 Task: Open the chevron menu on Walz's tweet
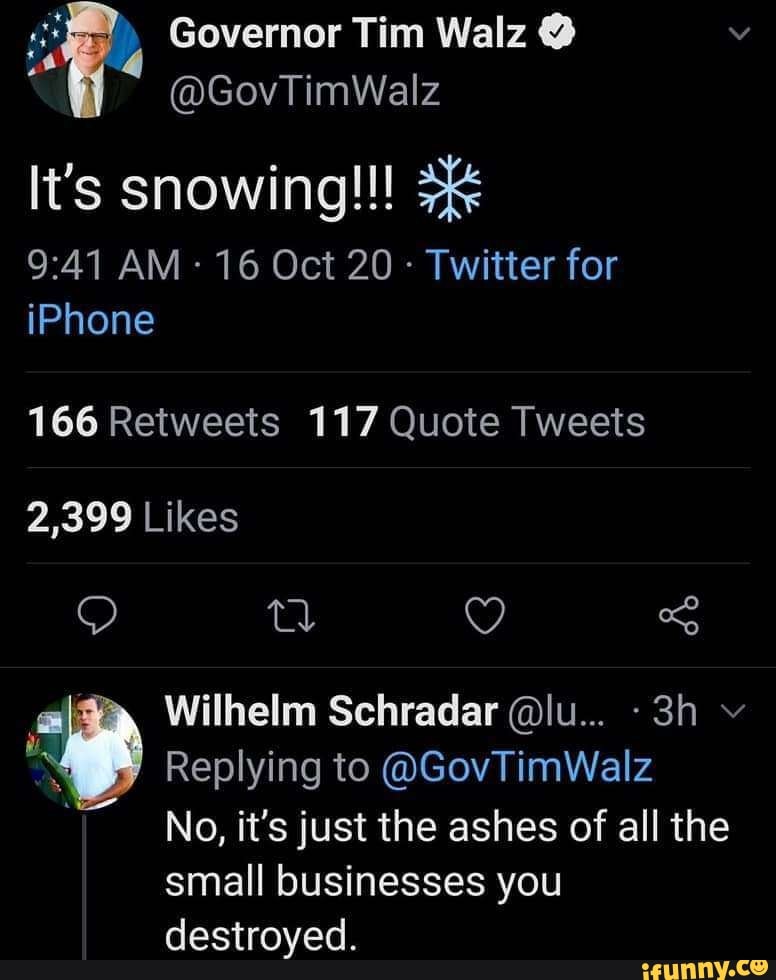tap(738, 31)
